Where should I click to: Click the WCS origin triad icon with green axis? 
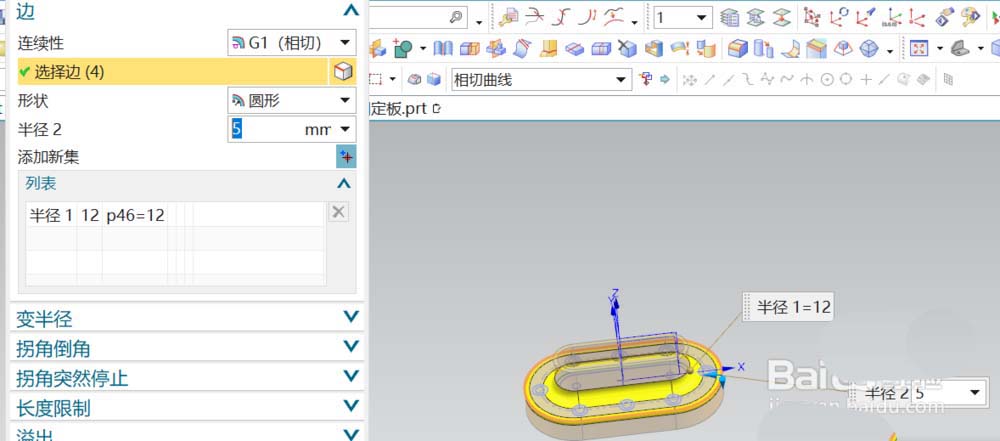(893, 17)
